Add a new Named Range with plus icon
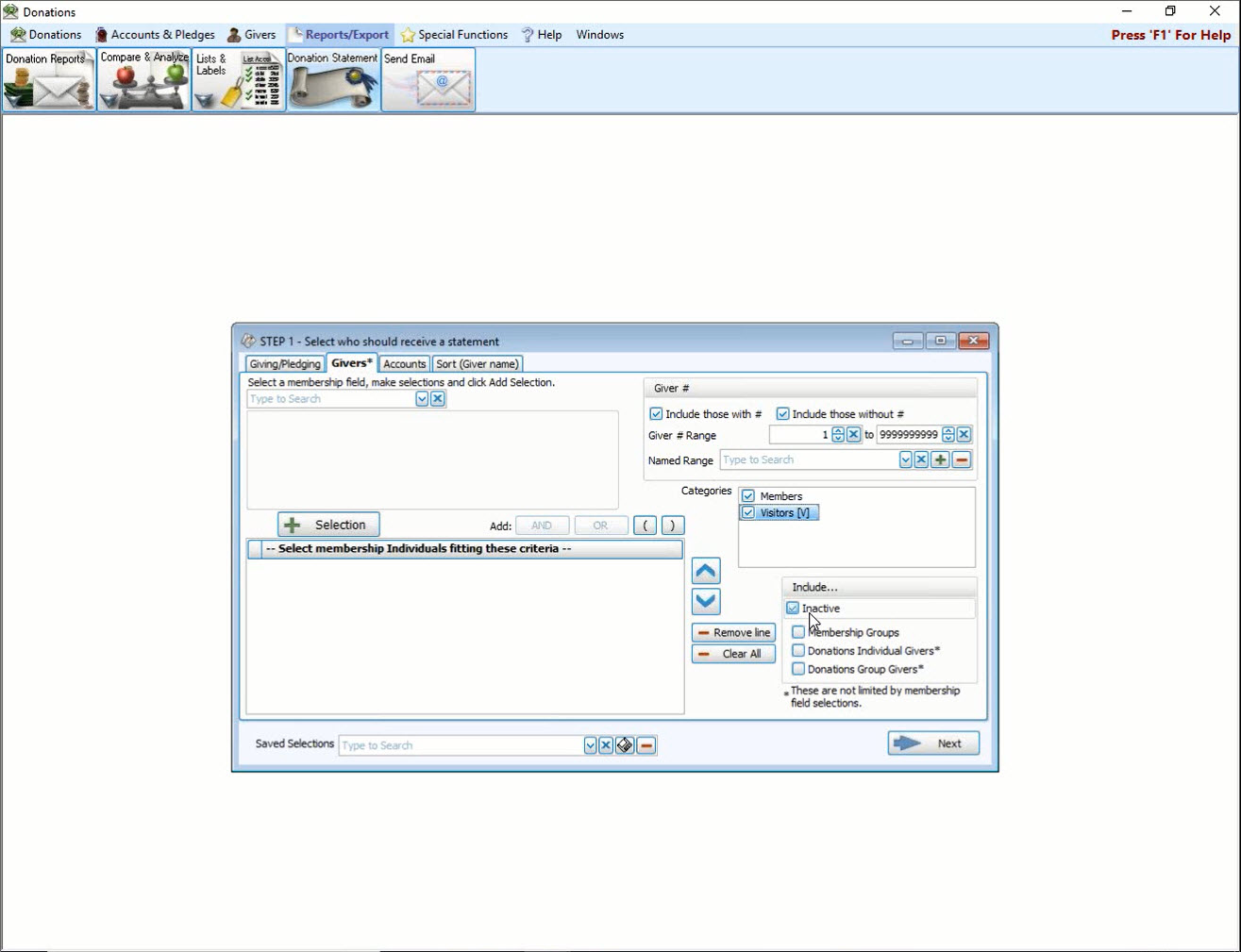Viewport: 1241px width, 952px height. pos(940,460)
